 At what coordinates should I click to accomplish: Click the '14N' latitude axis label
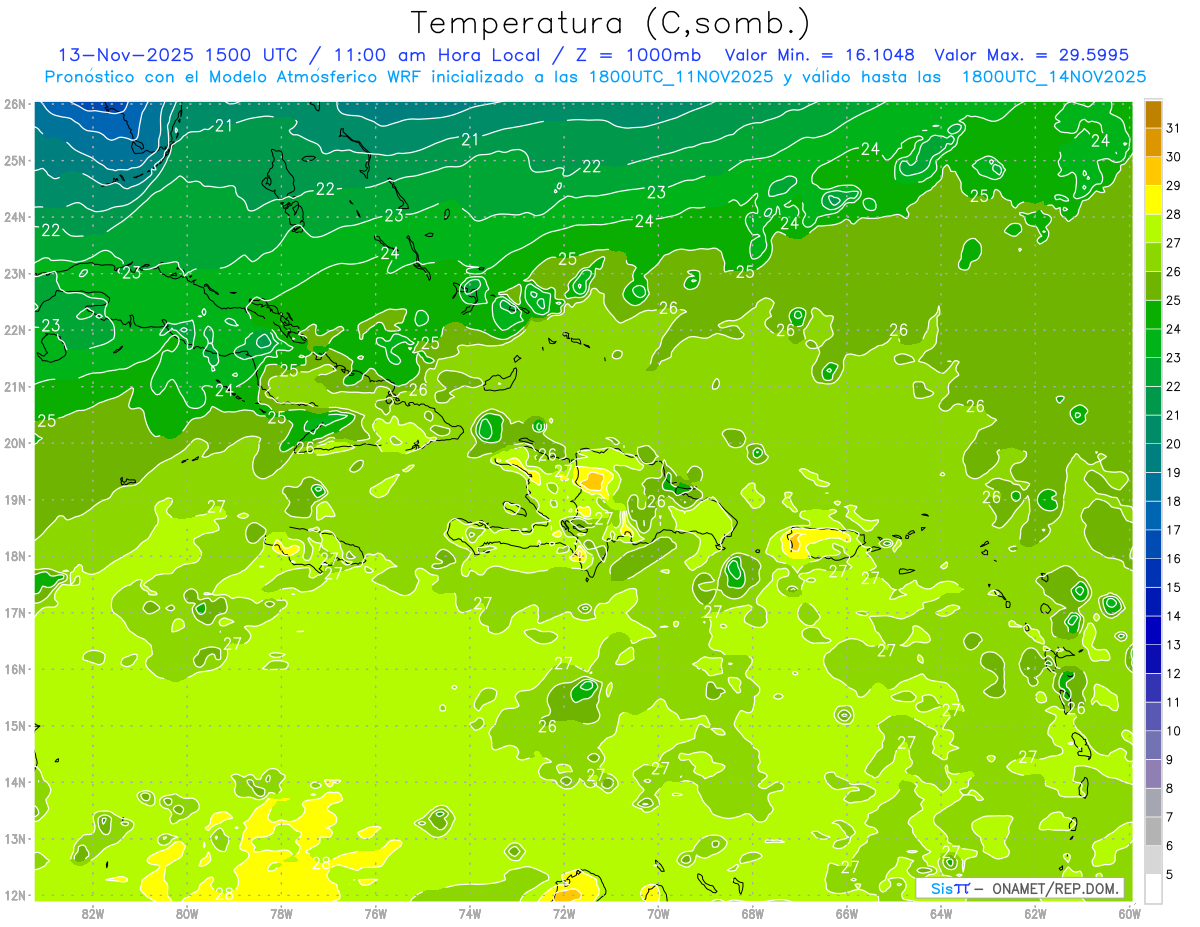[14, 782]
